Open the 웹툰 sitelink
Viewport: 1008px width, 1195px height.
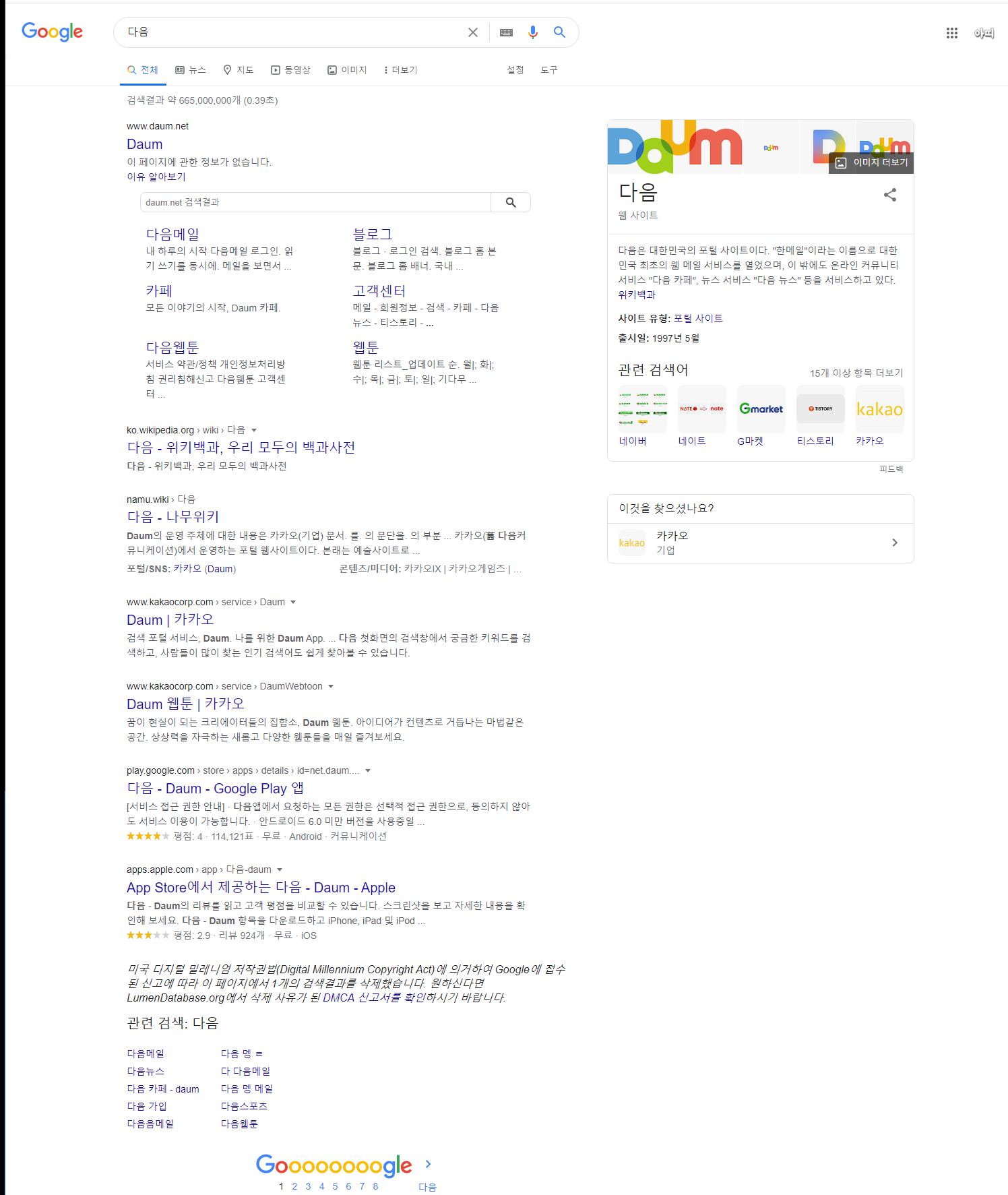pyautogui.click(x=366, y=347)
